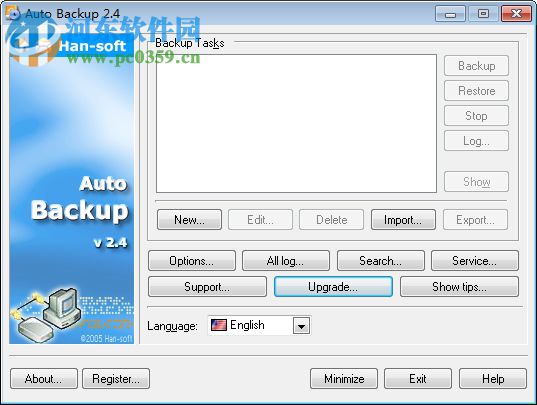Close the Auto Backup window

pos(516,14)
